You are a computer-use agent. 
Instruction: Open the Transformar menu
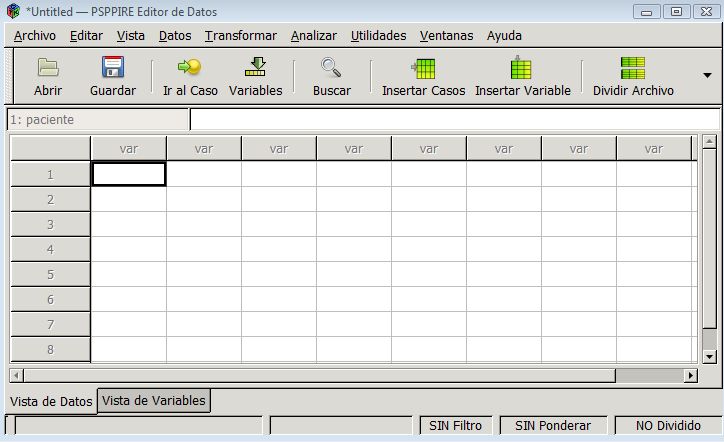[x=241, y=35]
